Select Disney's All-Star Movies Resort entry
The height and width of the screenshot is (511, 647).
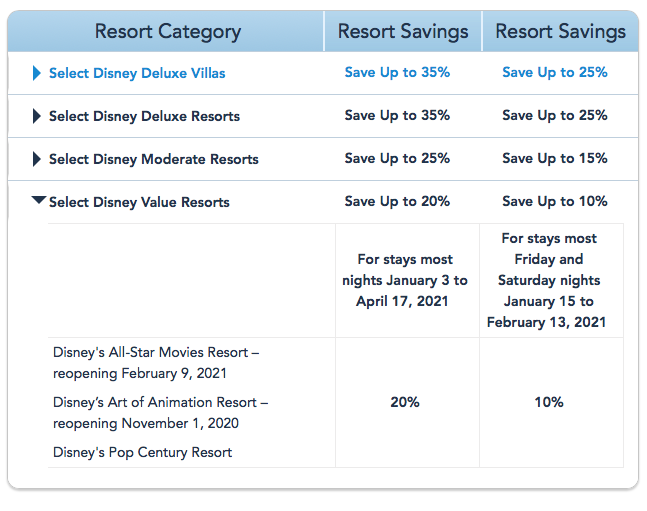(x=156, y=363)
